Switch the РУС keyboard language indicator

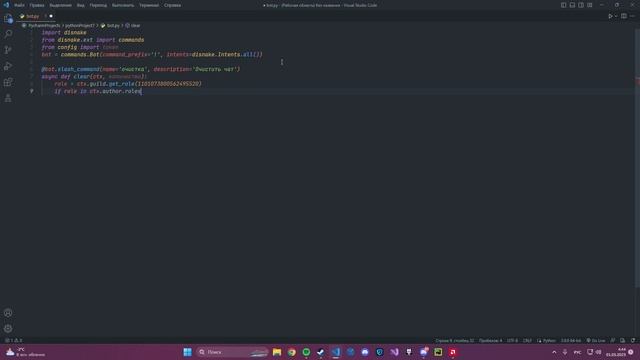click(x=578, y=352)
